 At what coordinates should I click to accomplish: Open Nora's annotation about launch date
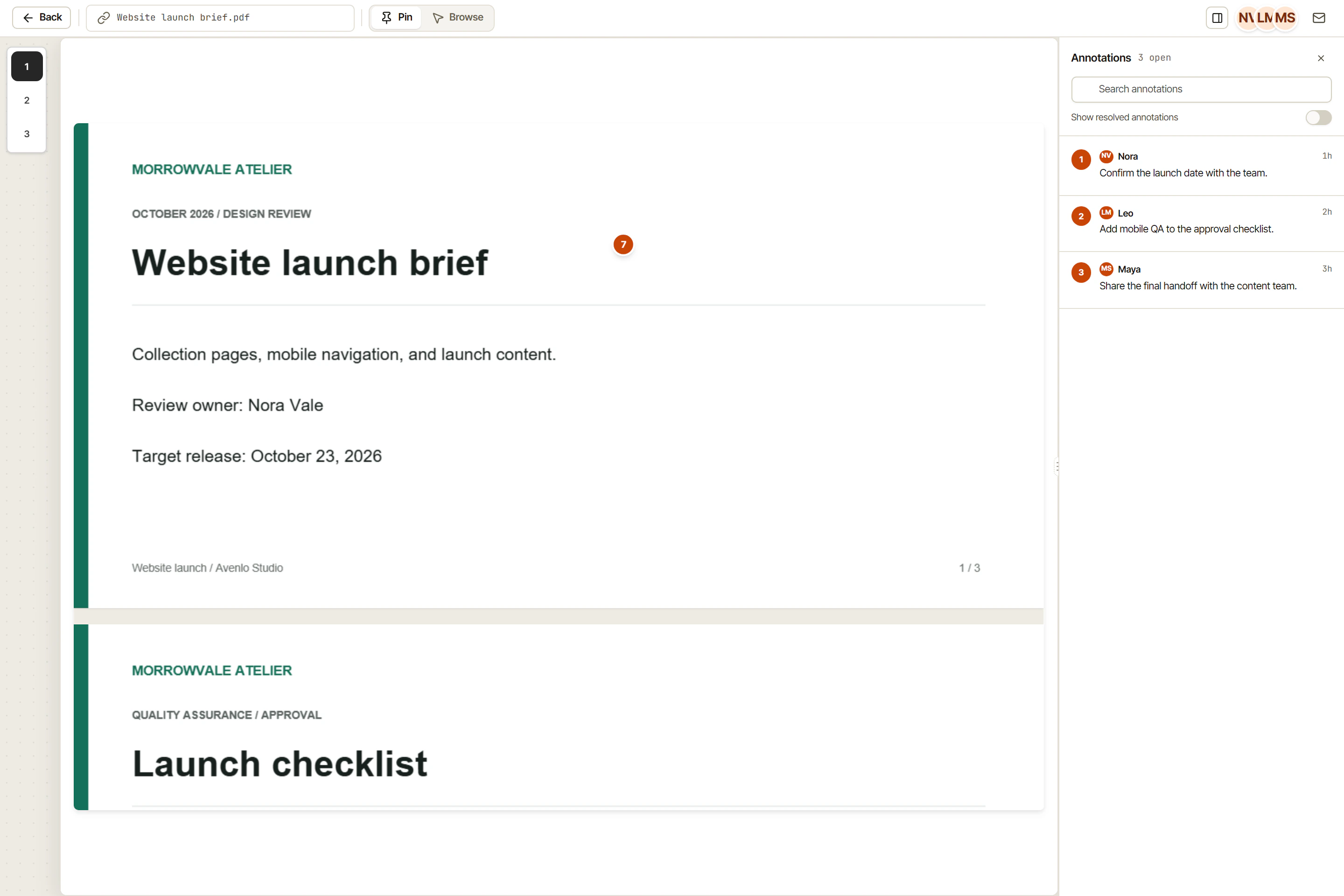[1201, 165]
